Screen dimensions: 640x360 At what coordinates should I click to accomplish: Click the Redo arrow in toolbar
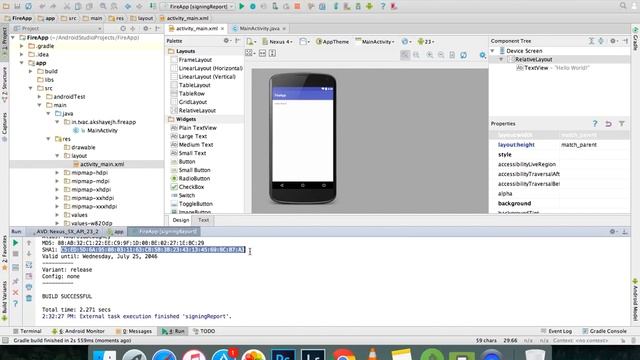pyautogui.click(x=53, y=7)
